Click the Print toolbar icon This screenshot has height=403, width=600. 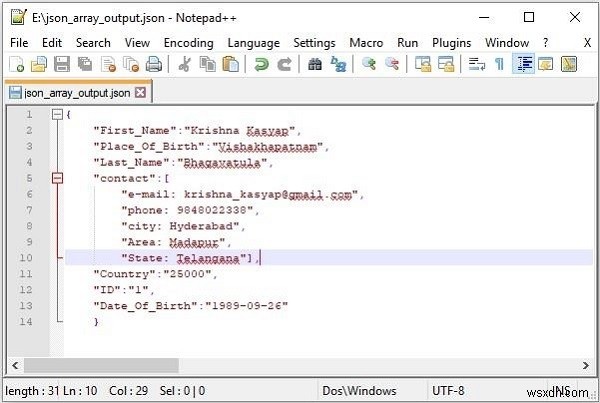tap(154, 64)
